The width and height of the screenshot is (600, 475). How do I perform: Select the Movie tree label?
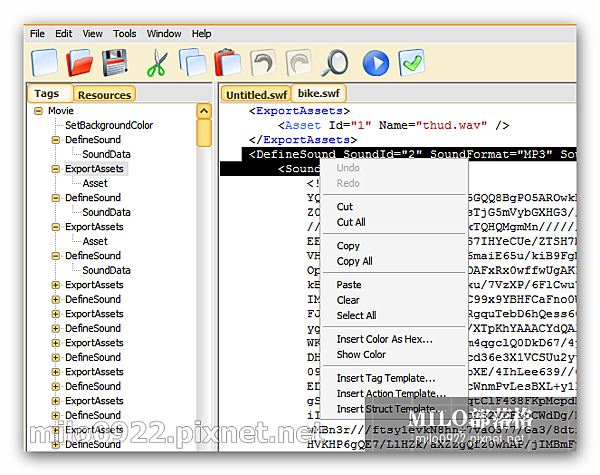(61, 111)
